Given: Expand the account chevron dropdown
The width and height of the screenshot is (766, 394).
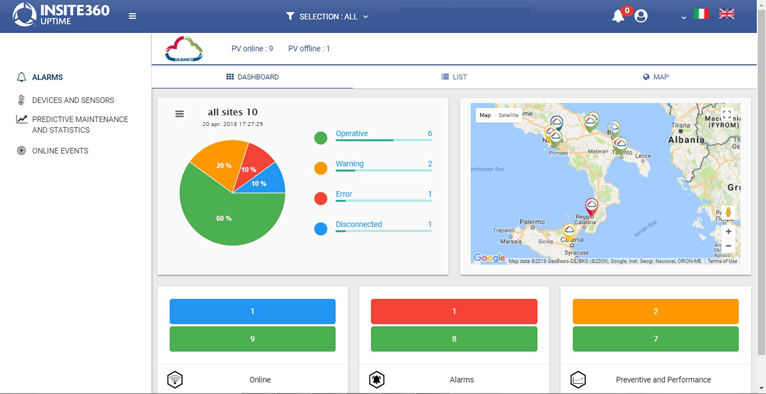Looking at the screenshot, I should point(683,18).
